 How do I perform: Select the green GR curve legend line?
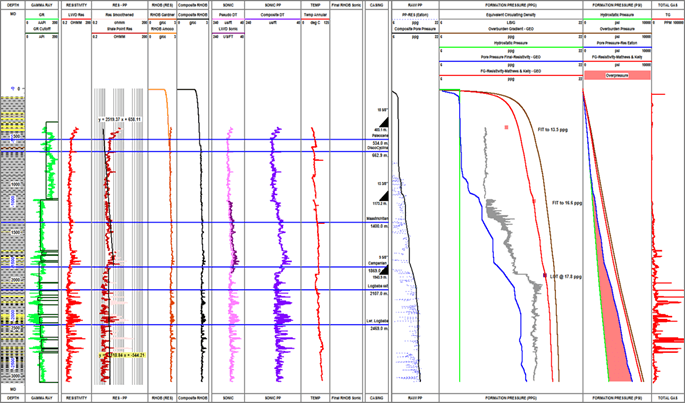click(42, 19)
